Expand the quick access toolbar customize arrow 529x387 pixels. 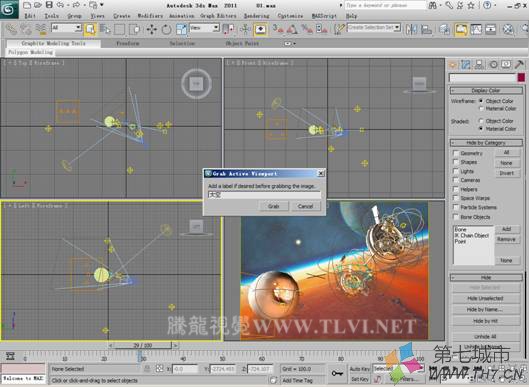[102, 5]
